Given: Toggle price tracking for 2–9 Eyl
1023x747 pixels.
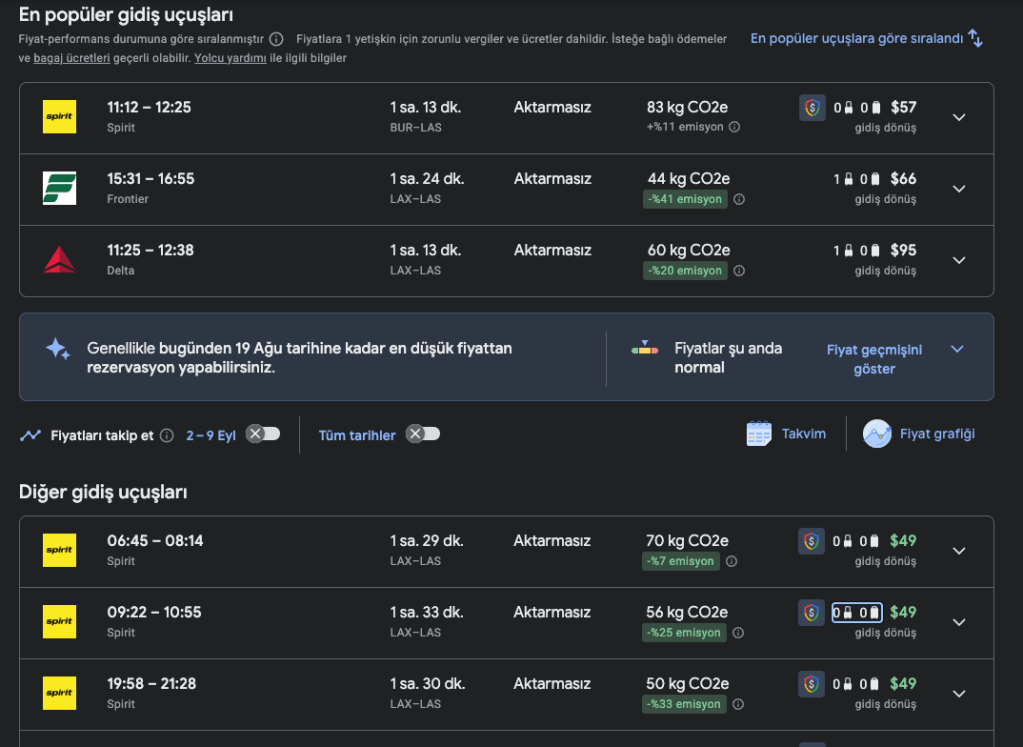Looking at the screenshot, I should (x=264, y=434).
